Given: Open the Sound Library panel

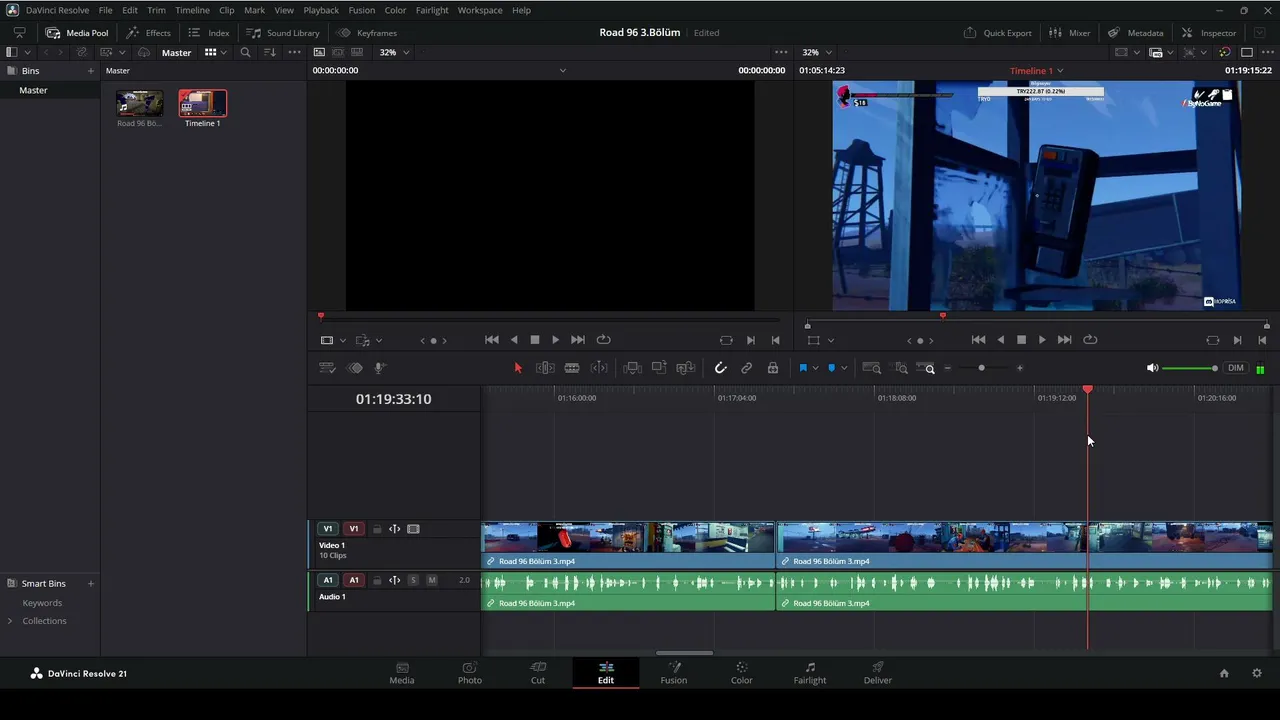Looking at the screenshot, I should pos(283,33).
